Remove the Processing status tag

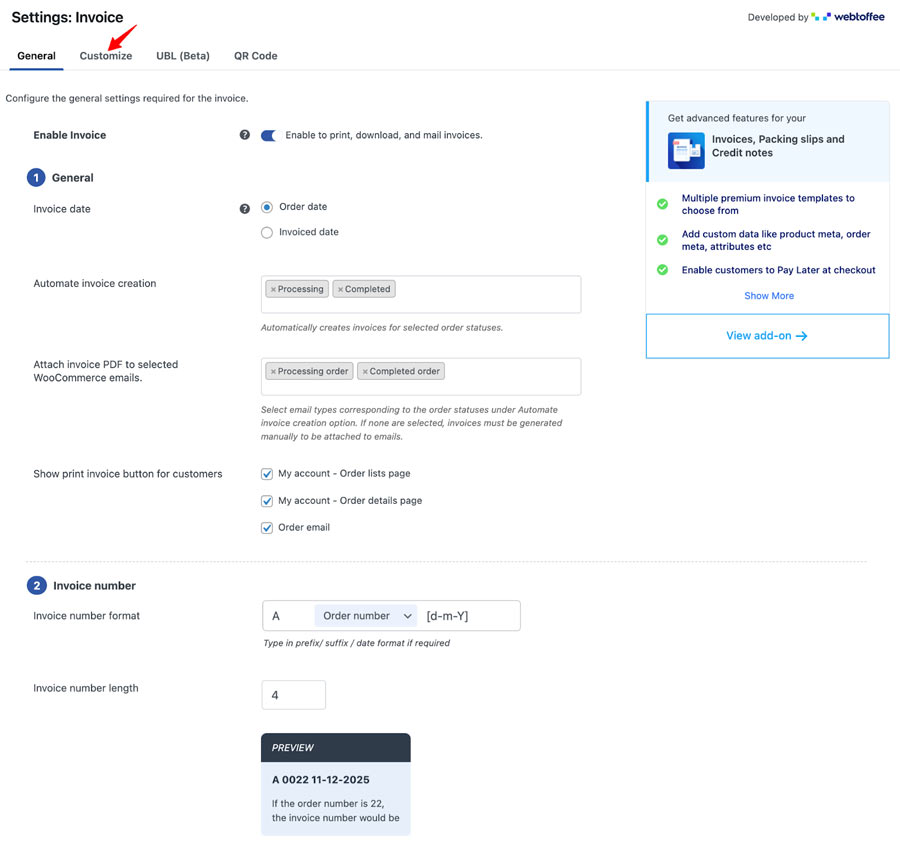tap(273, 289)
